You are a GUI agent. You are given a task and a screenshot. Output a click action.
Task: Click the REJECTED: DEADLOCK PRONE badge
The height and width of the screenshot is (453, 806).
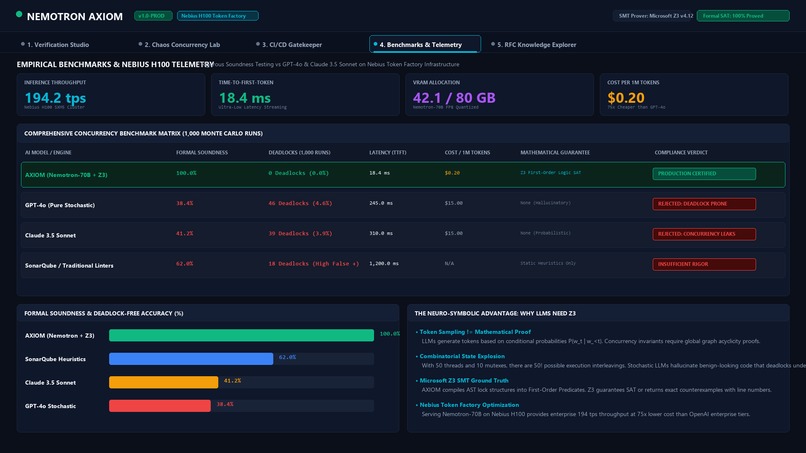click(x=704, y=204)
